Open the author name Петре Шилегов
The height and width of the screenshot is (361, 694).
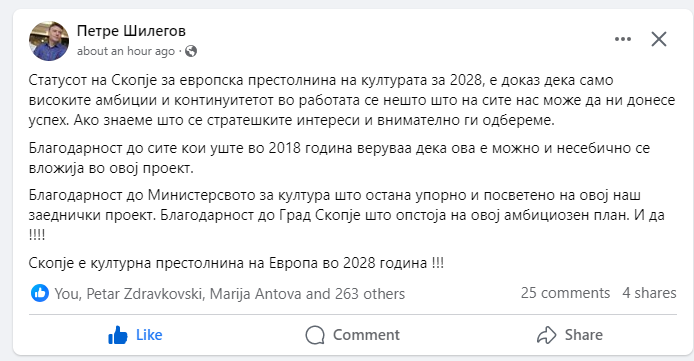click(131, 31)
